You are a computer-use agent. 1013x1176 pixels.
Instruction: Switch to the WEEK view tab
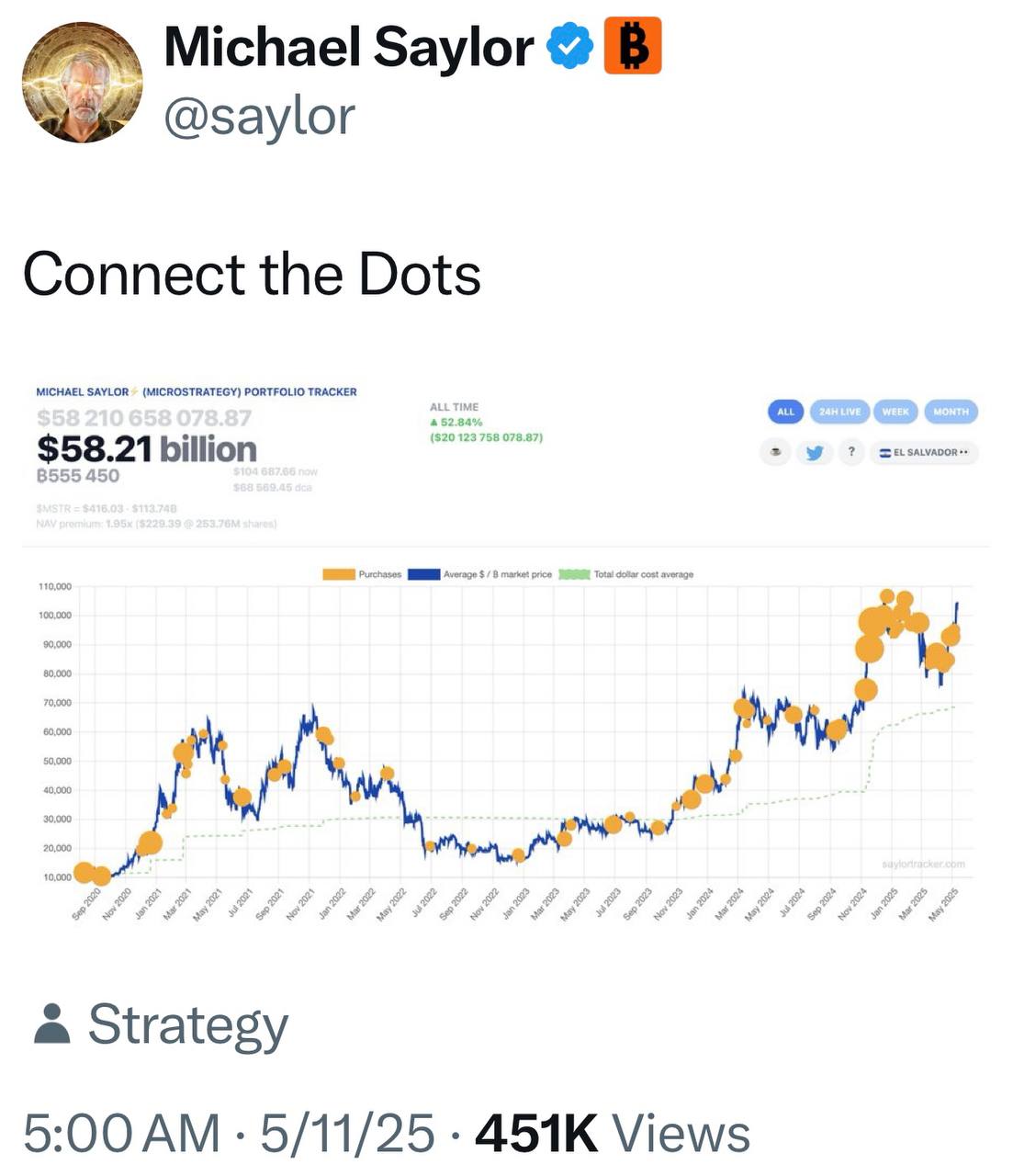(895, 412)
